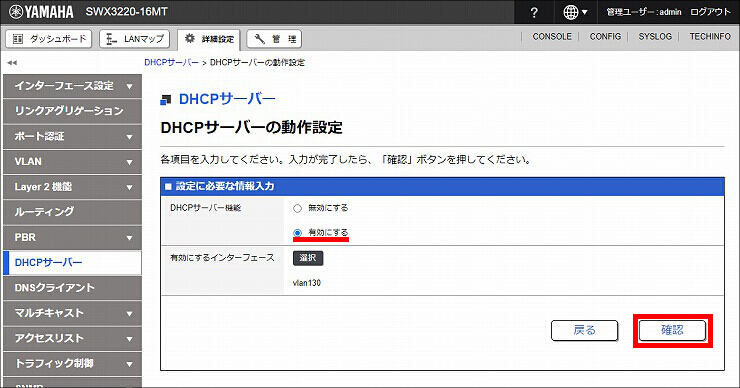740x388 pixels.
Task: Select 有効にする radio button
Action: [297, 233]
